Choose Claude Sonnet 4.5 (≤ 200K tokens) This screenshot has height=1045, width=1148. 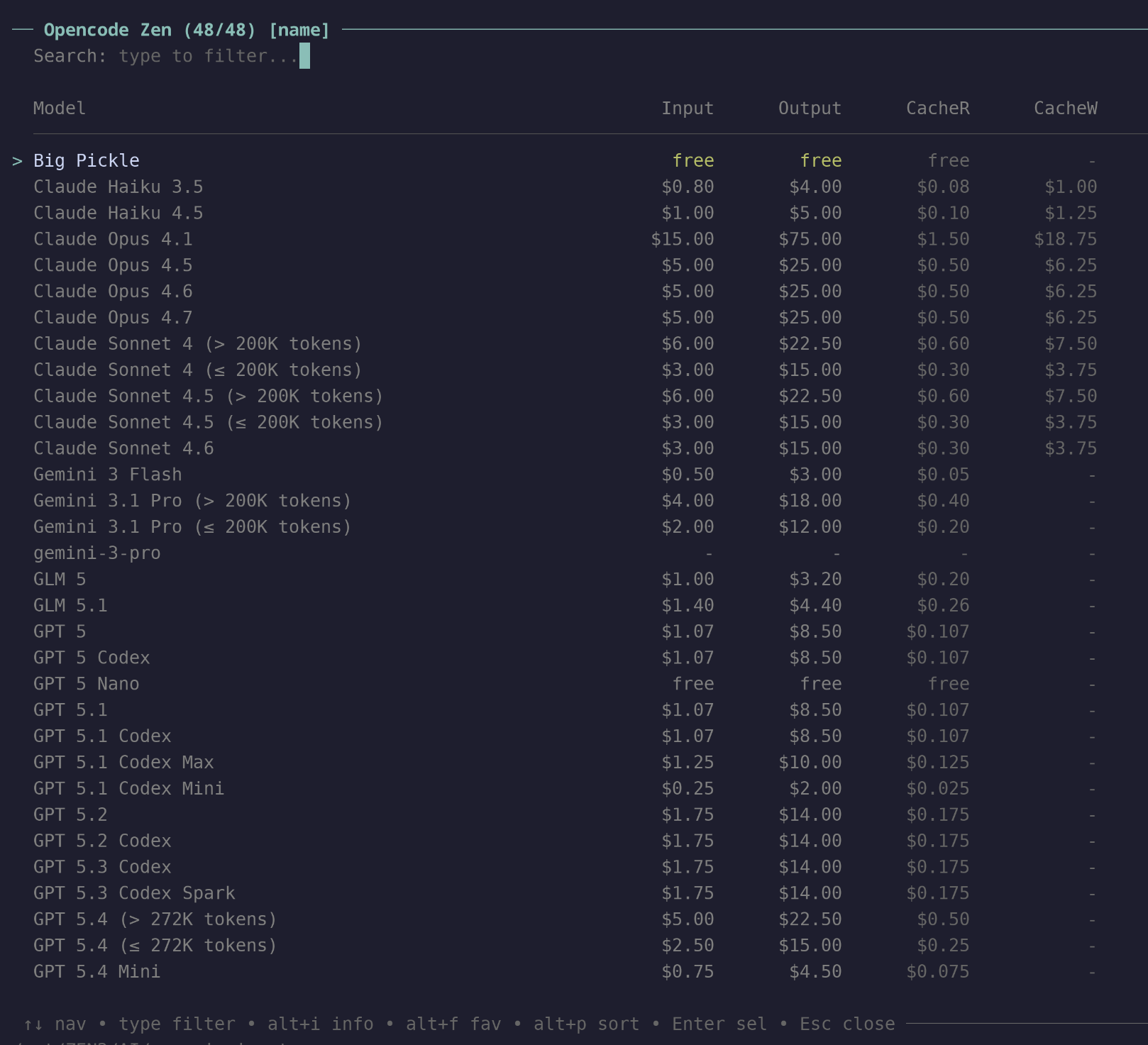565,423
